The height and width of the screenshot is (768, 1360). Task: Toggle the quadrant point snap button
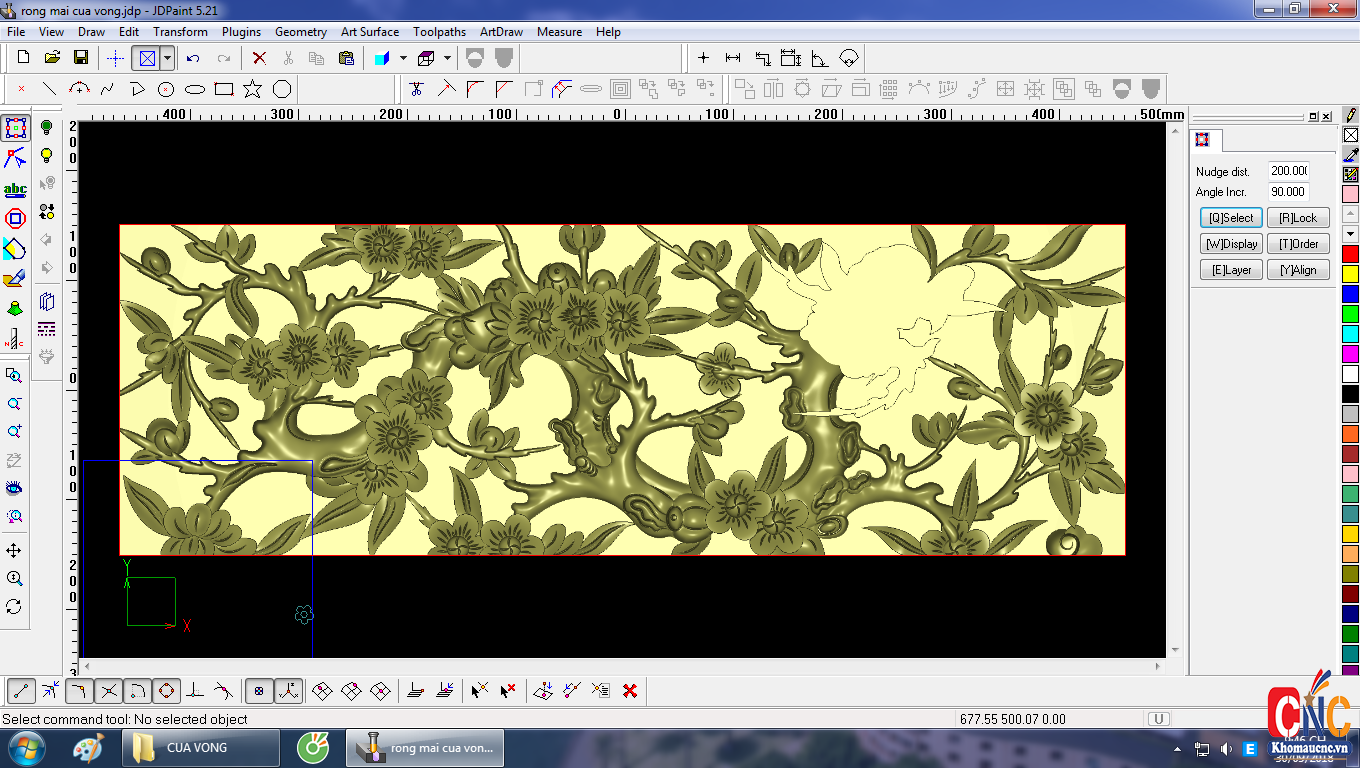[166, 690]
